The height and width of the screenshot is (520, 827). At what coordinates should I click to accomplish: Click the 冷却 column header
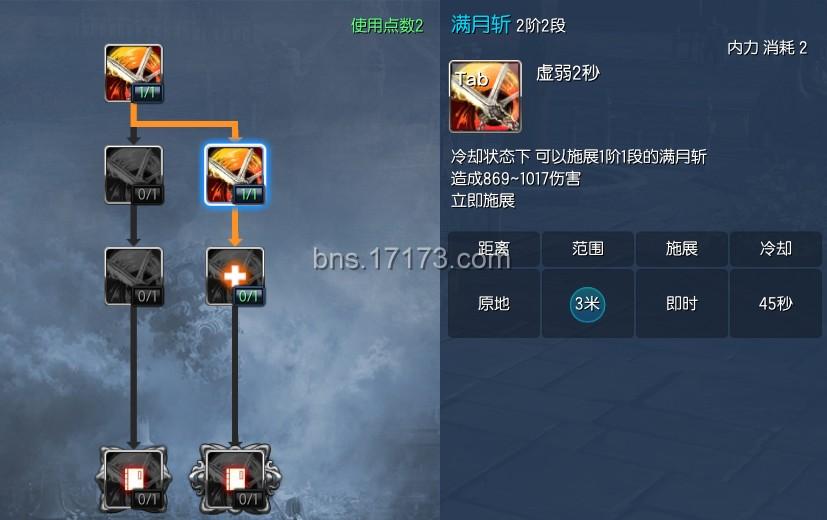click(x=775, y=248)
